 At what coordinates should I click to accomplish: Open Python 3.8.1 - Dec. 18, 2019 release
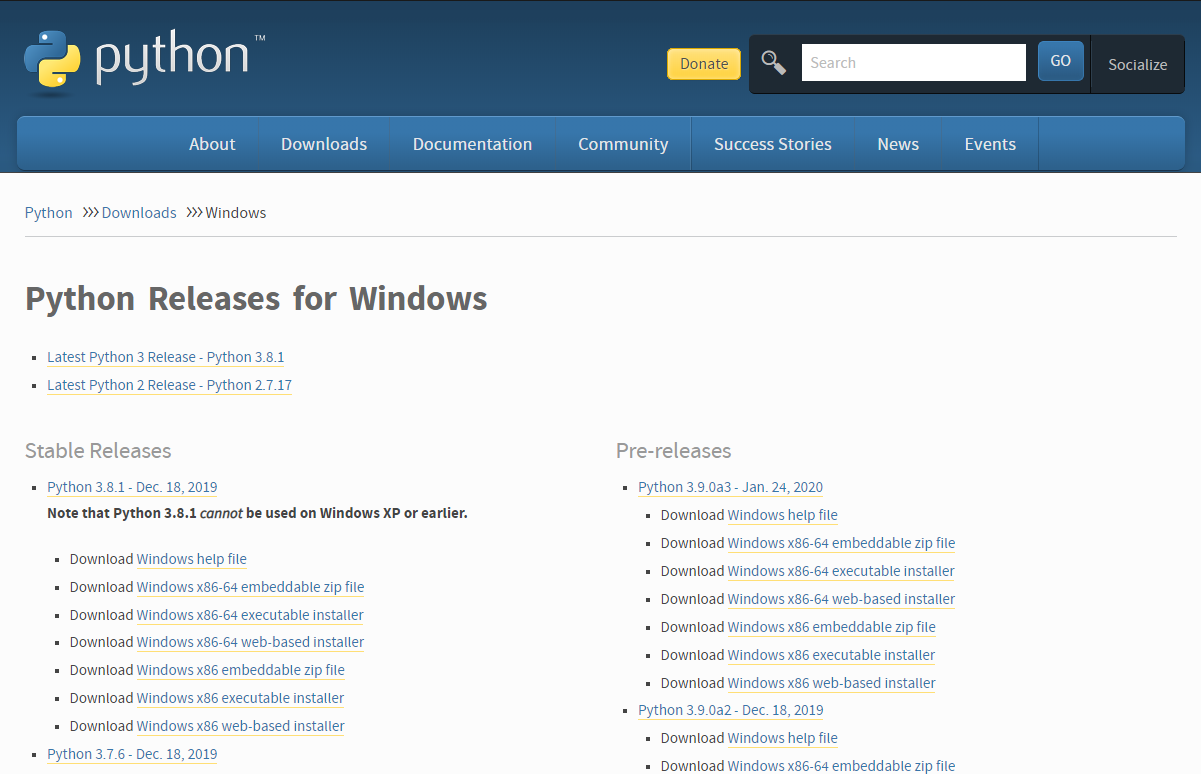point(132,487)
